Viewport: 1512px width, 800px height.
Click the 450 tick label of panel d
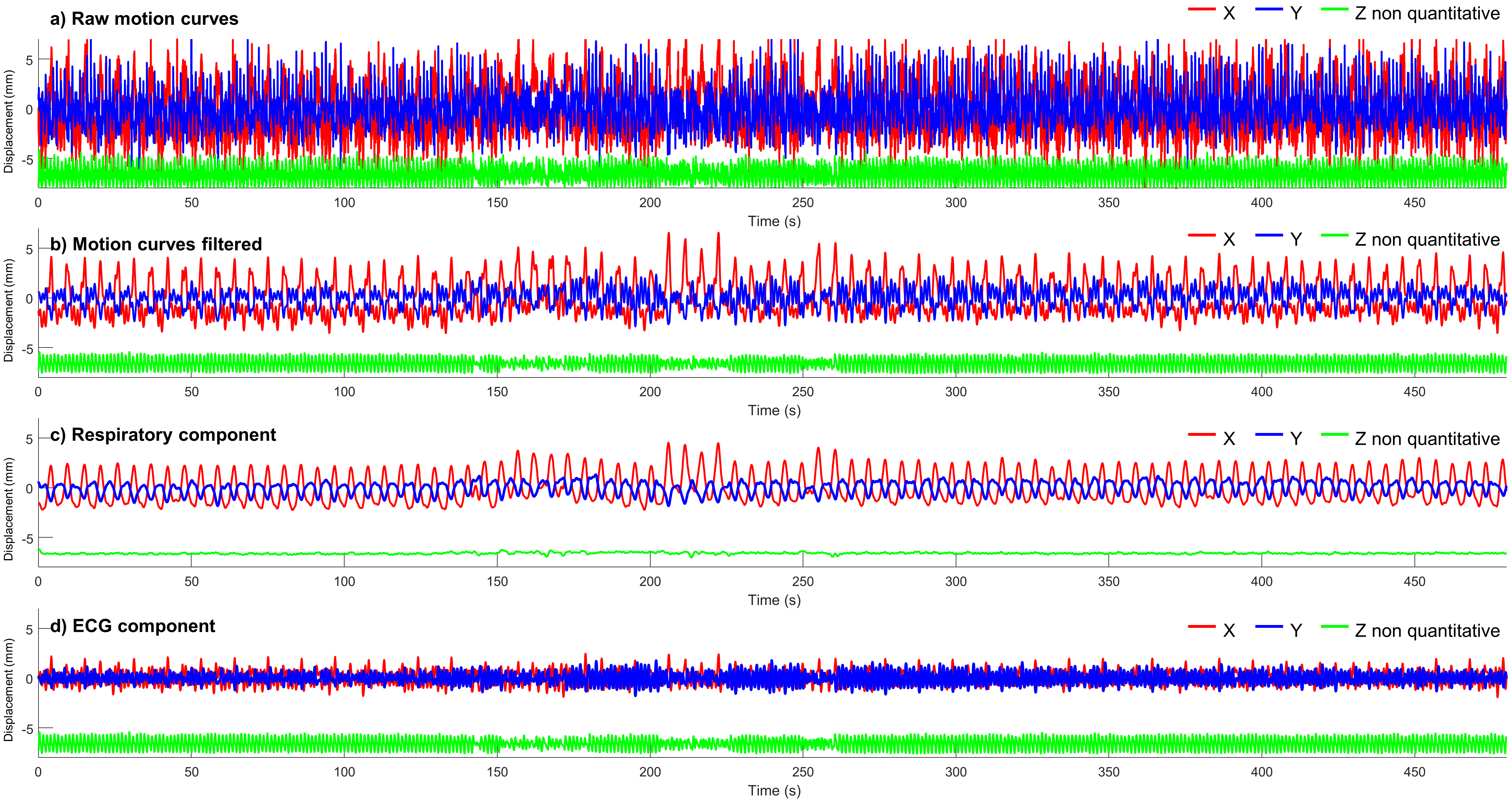tap(1414, 771)
